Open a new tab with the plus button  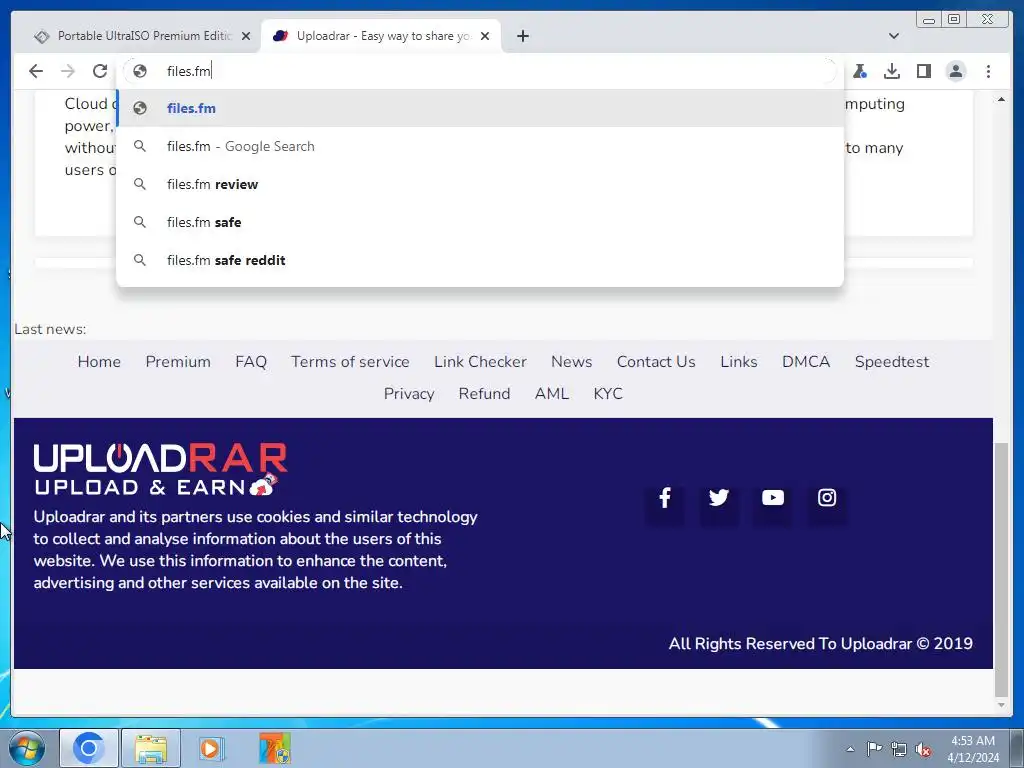tap(522, 36)
